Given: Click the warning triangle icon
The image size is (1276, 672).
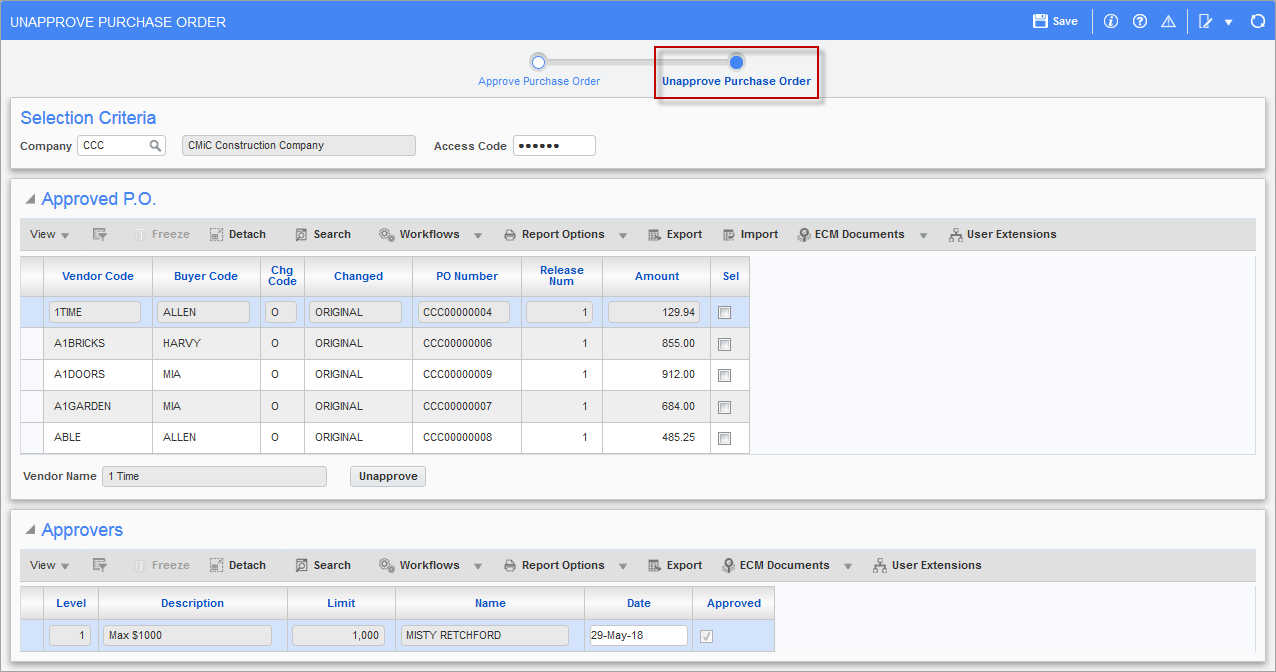Looking at the screenshot, I should click(1168, 21).
